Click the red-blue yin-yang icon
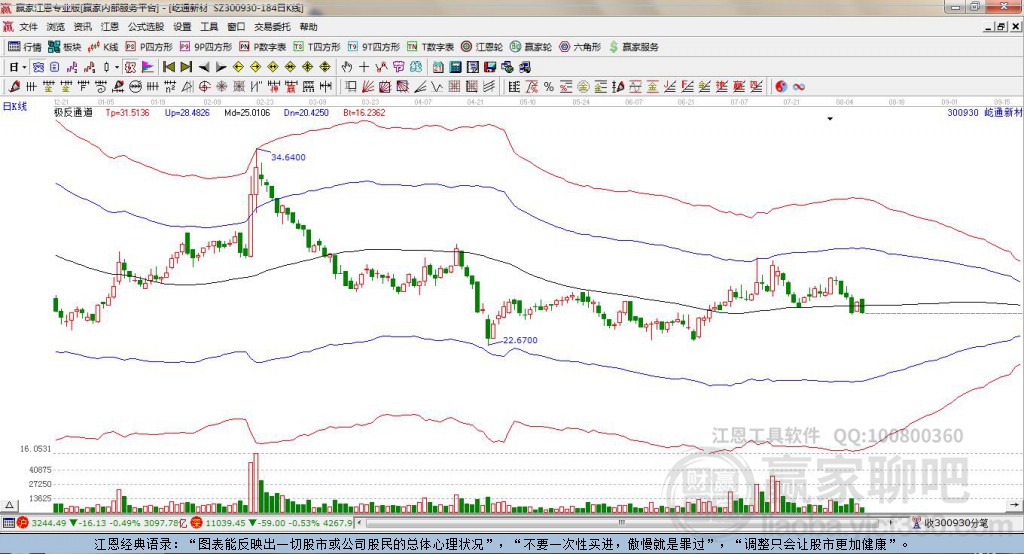The width and height of the screenshot is (1024, 554). point(781,86)
